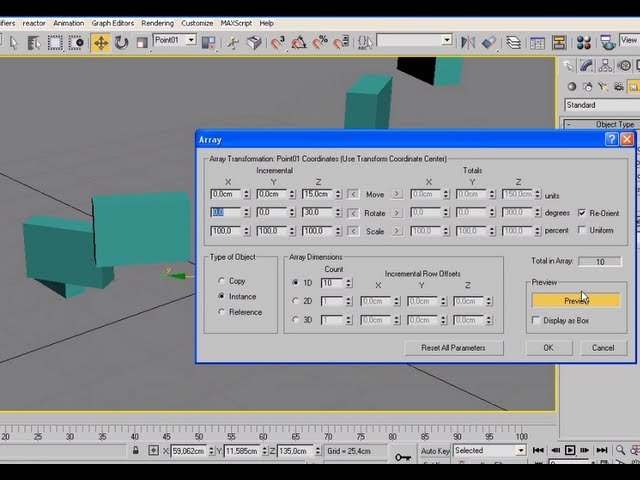Collapse the Object Type rollout
The height and width of the screenshot is (480, 640).
tap(602, 124)
